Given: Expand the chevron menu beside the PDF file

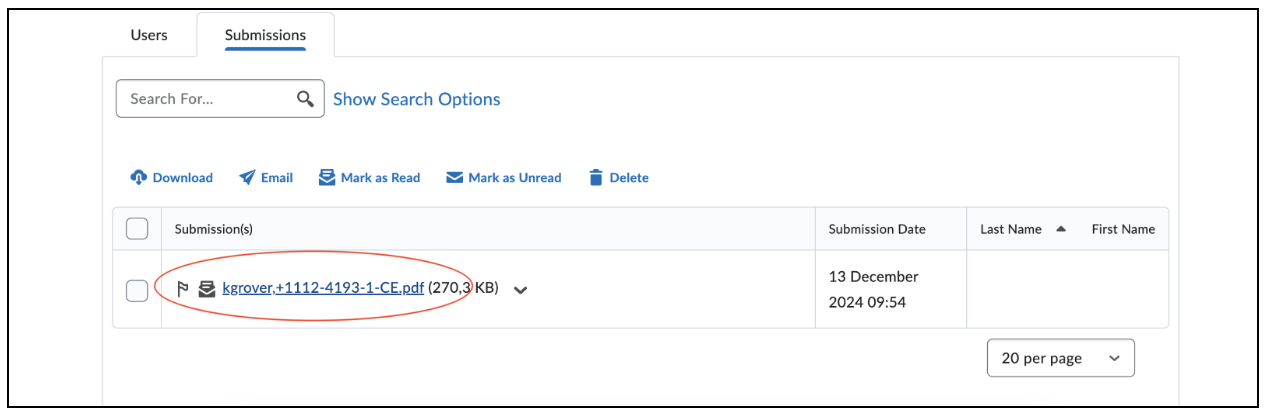Looking at the screenshot, I should [x=520, y=290].
